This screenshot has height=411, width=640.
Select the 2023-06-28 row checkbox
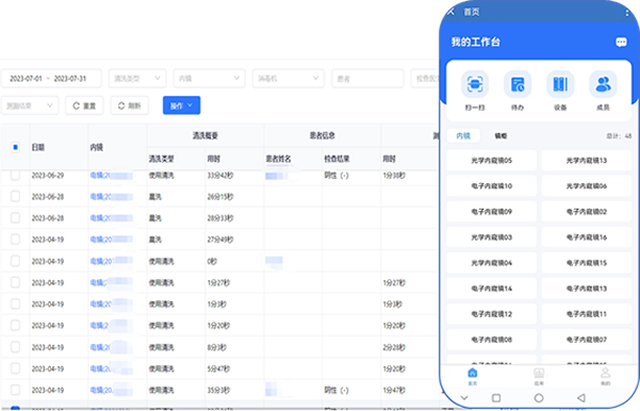14,196
